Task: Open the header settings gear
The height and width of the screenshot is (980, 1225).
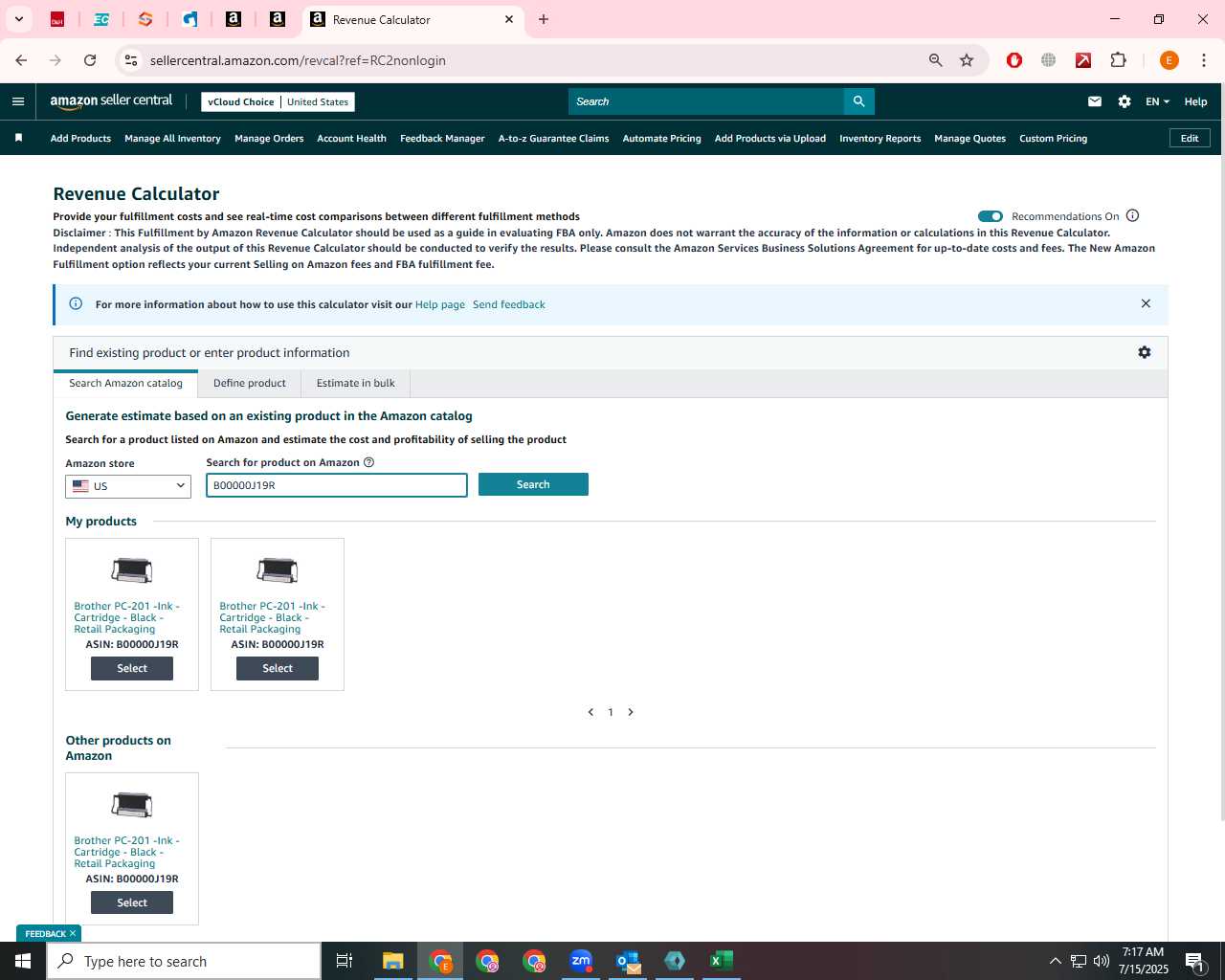Action: pyautogui.click(x=1125, y=101)
